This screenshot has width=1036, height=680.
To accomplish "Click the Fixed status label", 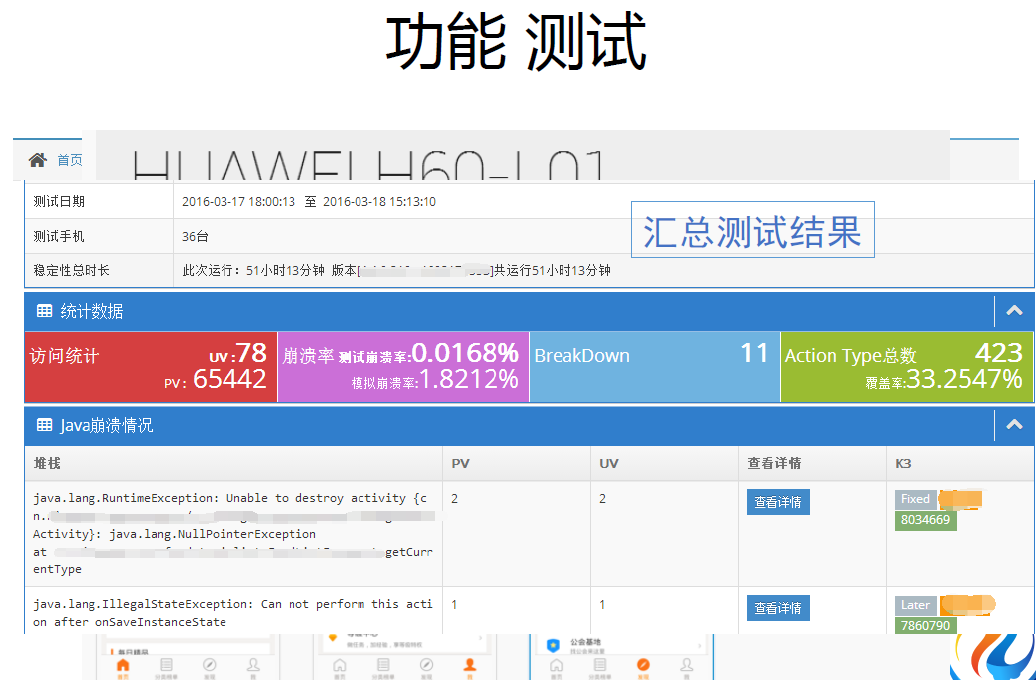I will coord(915,500).
